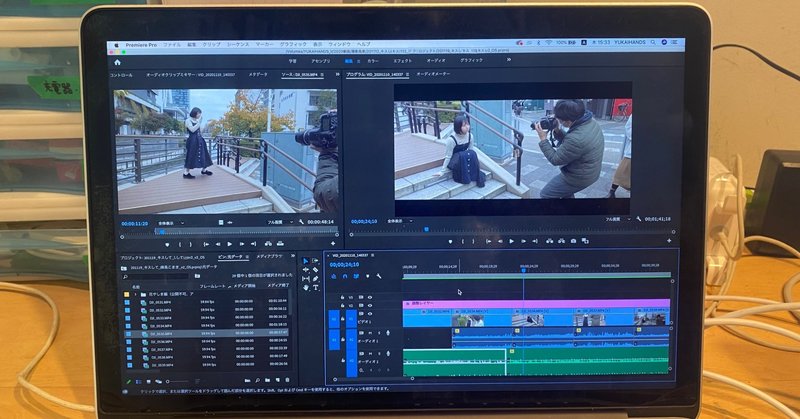The height and width of the screenshot is (419, 800).
Task: Mute second audio track M button
Action: pos(370,353)
